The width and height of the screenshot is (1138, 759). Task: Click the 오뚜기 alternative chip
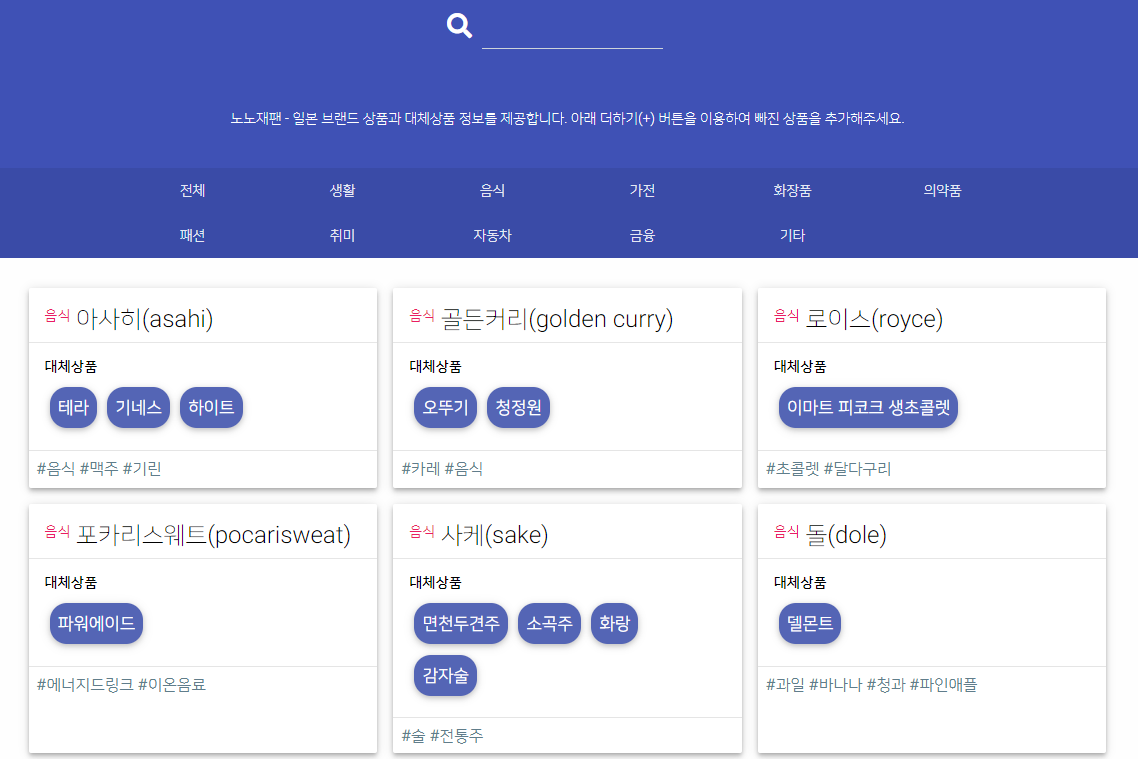(x=446, y=407)
